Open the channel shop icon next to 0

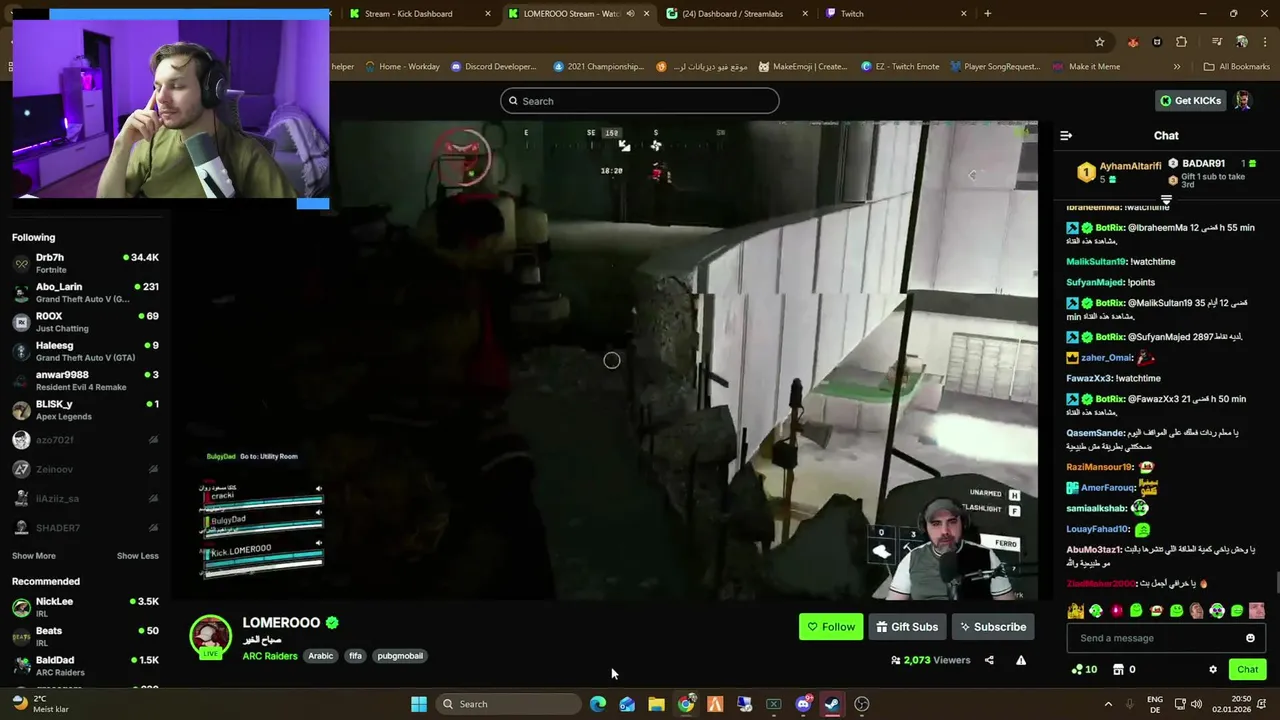point(1118,669)
